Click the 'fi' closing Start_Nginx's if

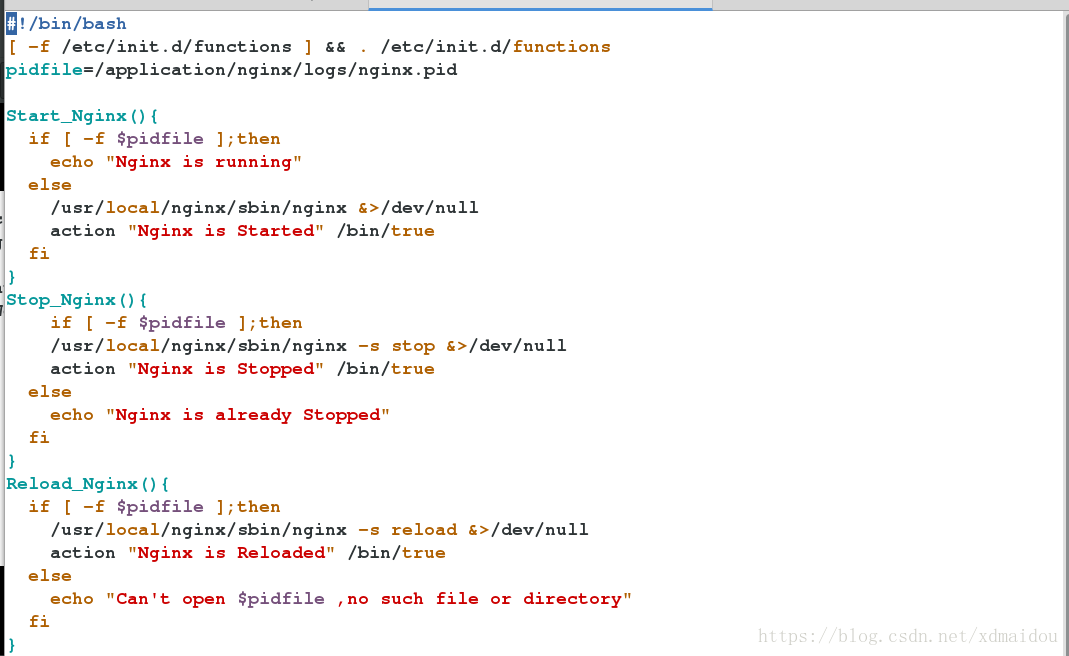click(39, 254)
